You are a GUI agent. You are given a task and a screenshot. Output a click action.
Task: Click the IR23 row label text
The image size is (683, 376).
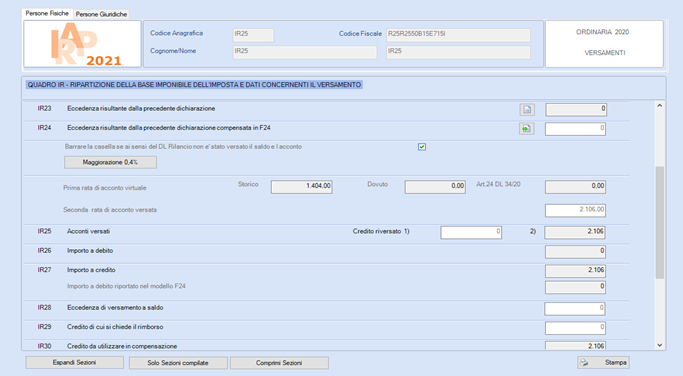point(141,108)
